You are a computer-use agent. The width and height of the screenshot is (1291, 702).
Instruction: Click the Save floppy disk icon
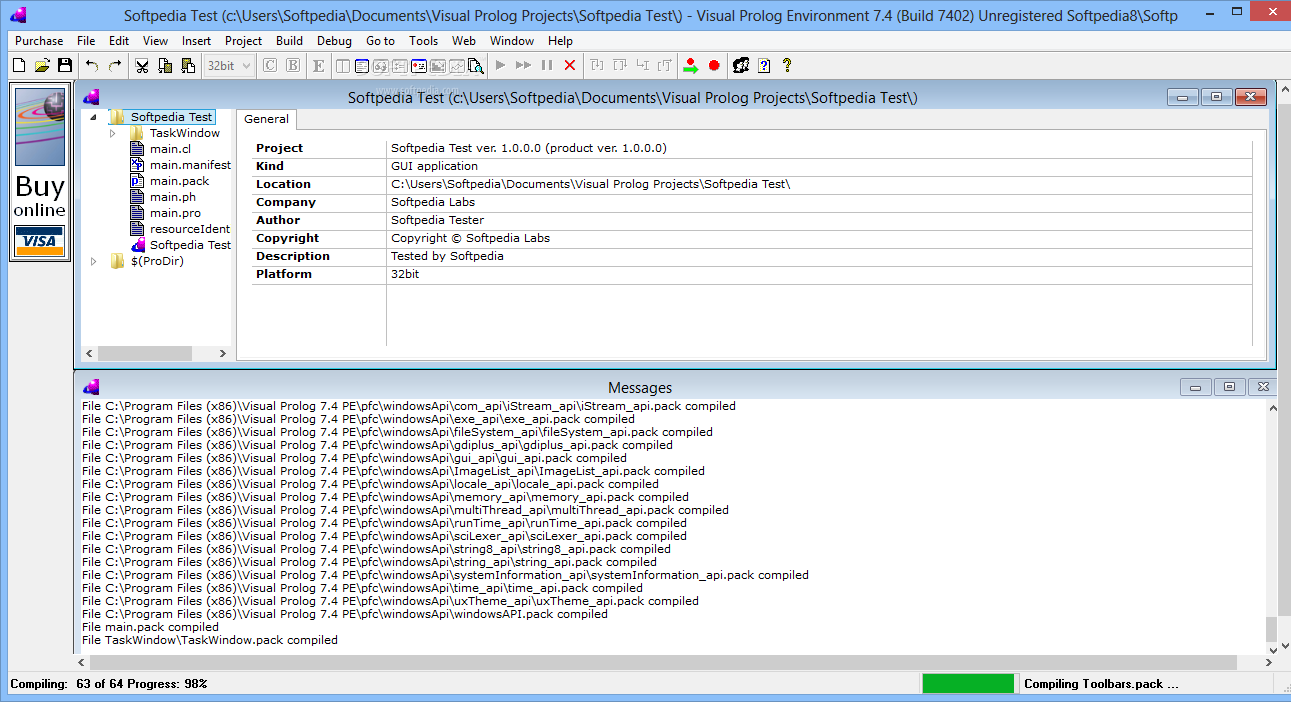click(x=65, y=66)
